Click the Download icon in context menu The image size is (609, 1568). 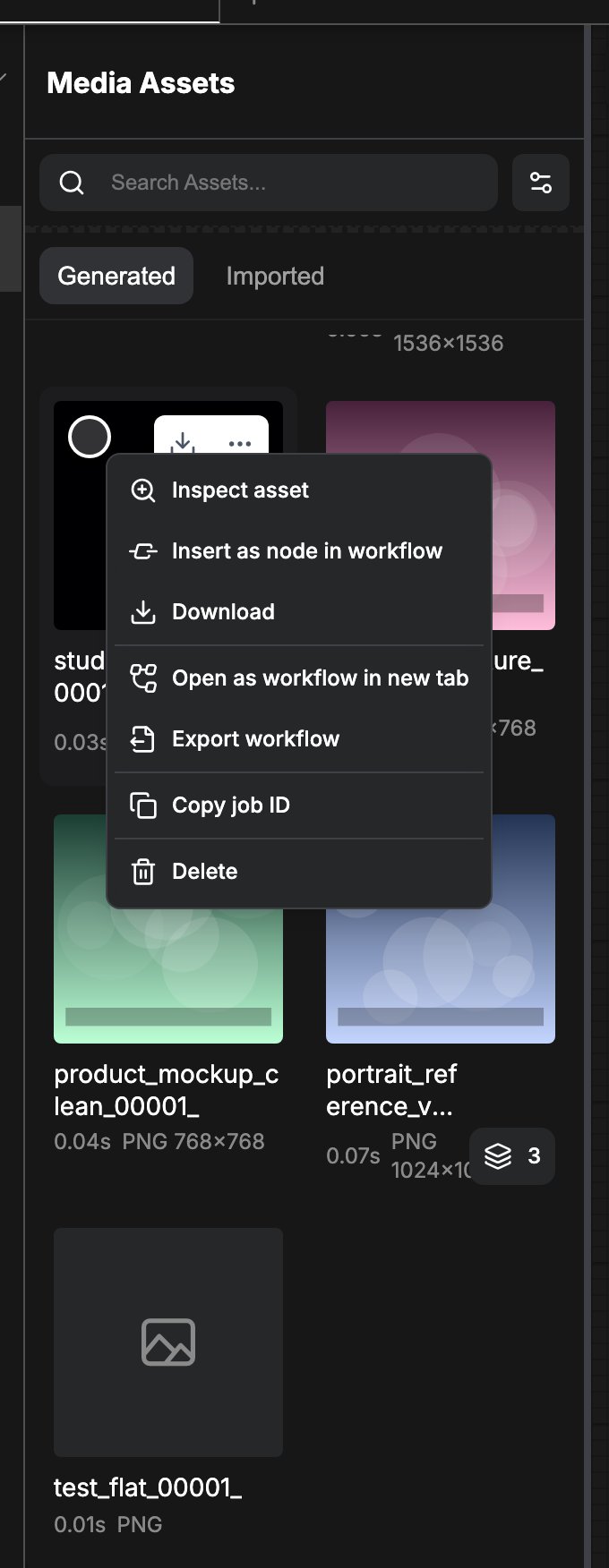(x=143, y=611)
